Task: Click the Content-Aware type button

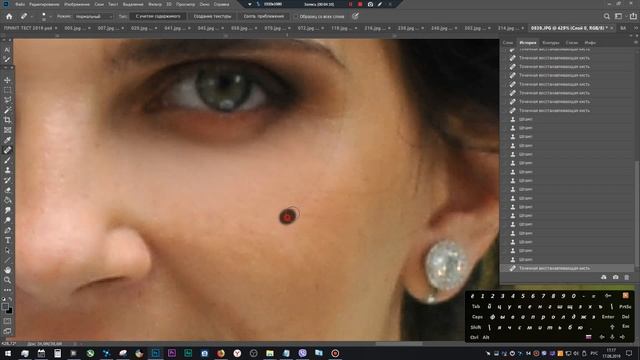Action: coord(158,16)
